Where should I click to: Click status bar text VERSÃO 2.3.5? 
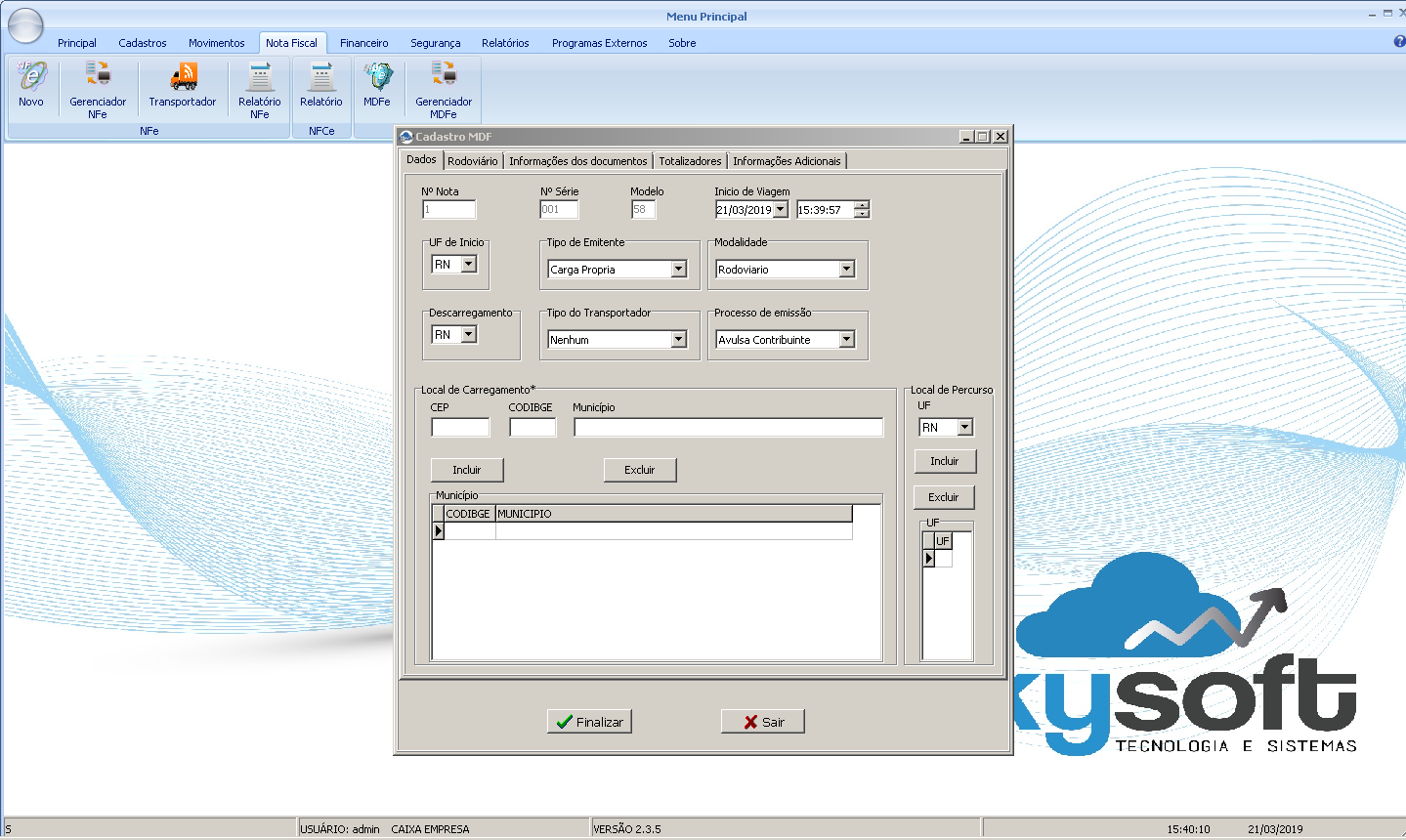627,829
